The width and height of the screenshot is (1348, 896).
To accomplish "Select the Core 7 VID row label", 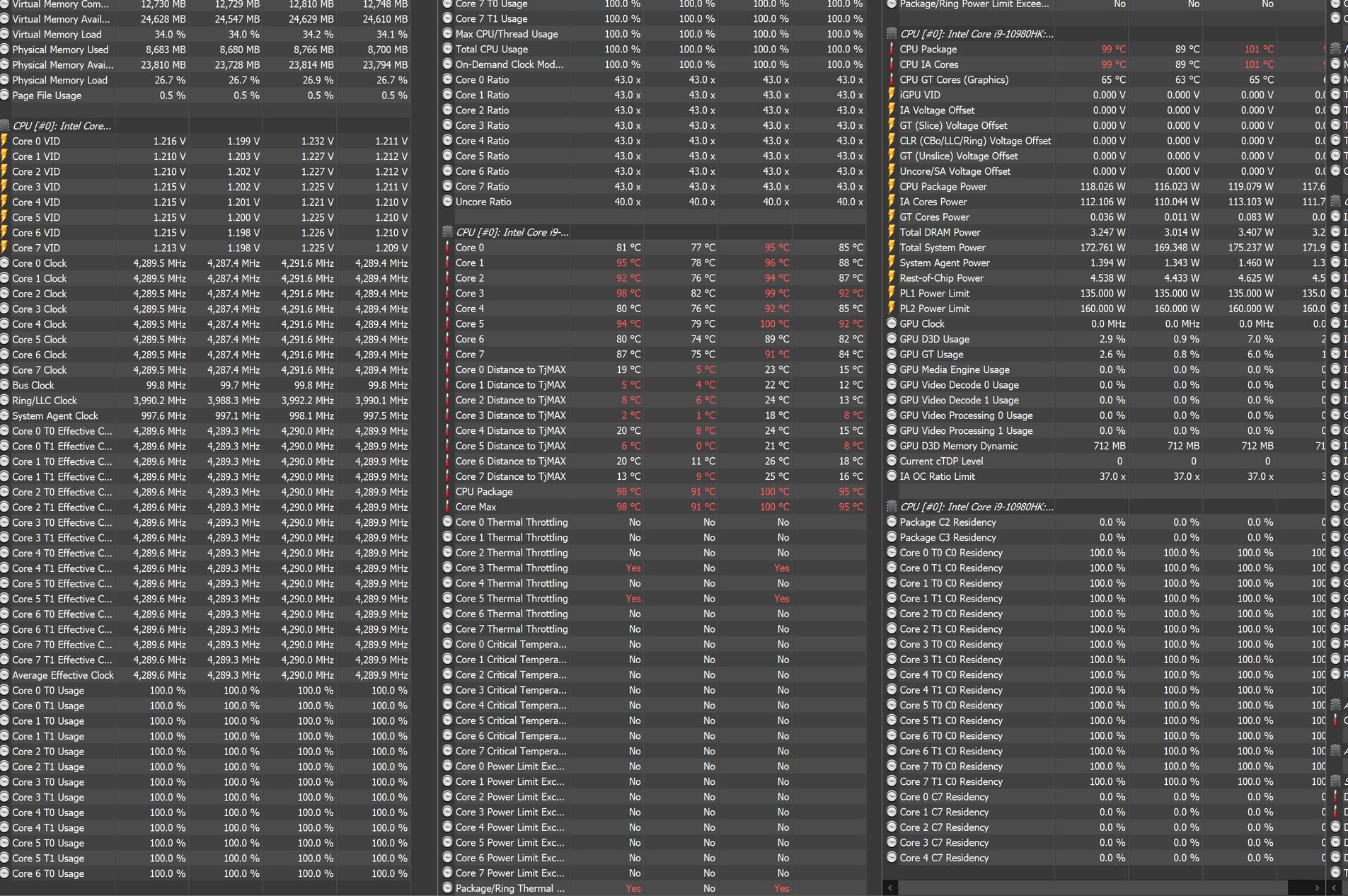I will 36,248.
